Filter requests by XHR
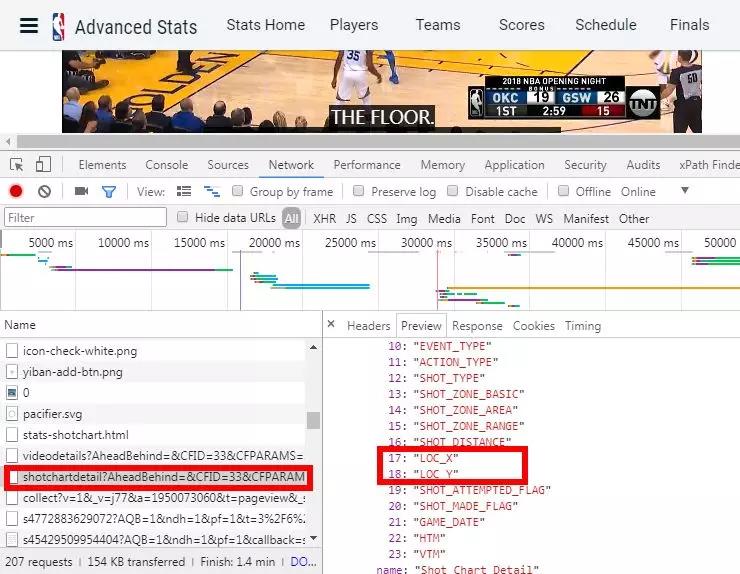The image size is (740, 574). pyautogui.click(x=325, y=219)
